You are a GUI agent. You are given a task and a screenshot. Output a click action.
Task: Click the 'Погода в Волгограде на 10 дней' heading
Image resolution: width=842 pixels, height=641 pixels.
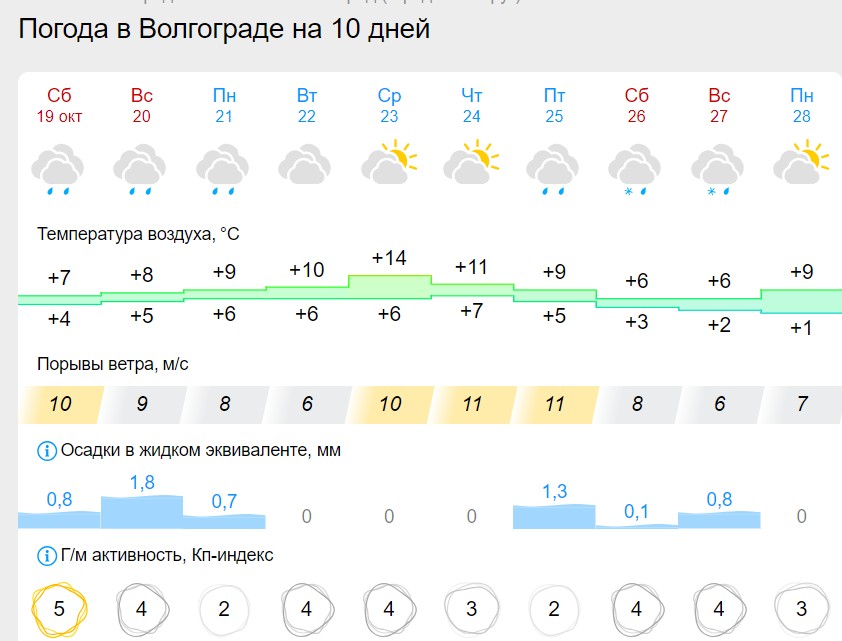(x=224, y=29)
